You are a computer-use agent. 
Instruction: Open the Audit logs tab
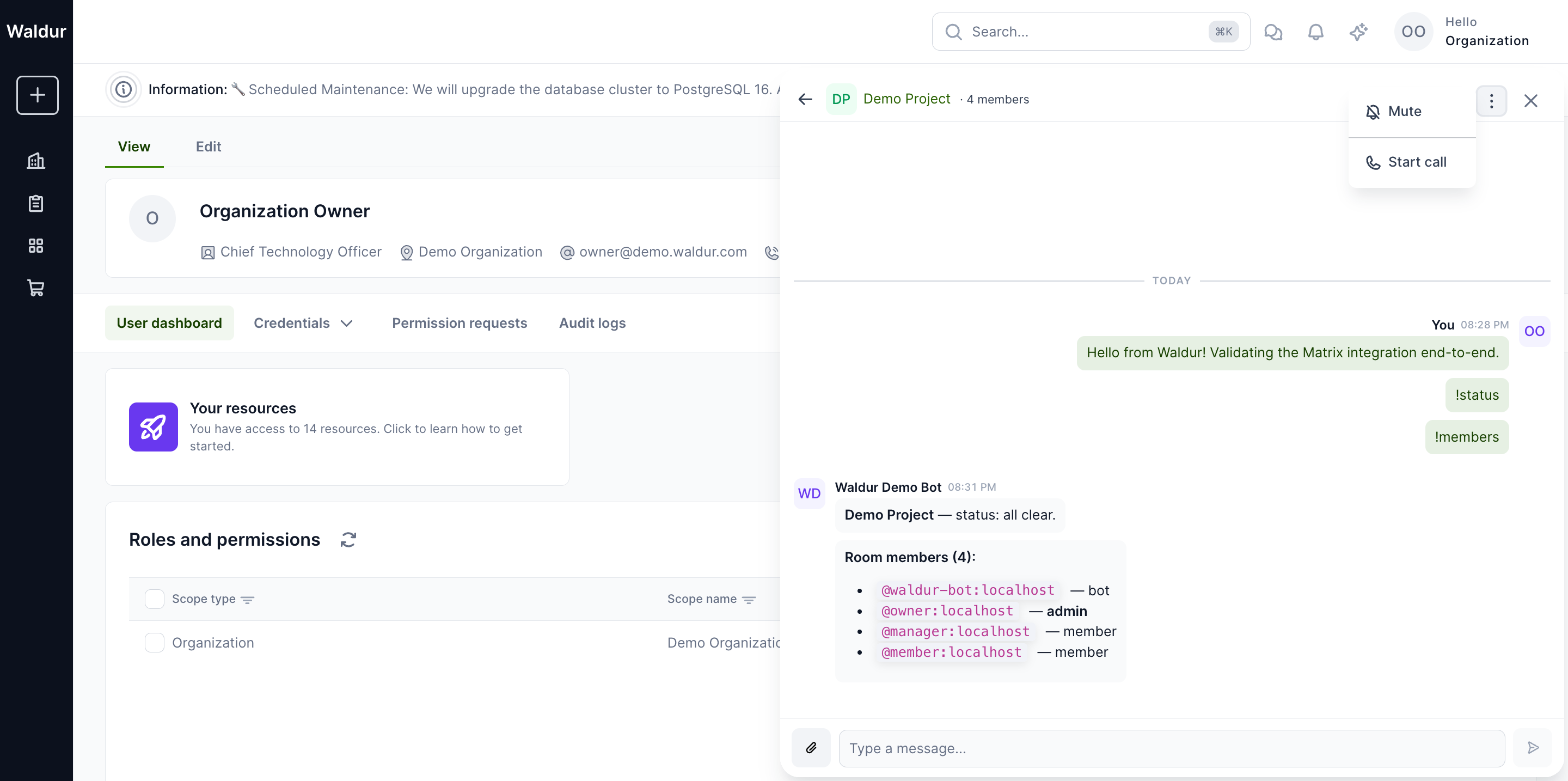[x=592, y=323]
